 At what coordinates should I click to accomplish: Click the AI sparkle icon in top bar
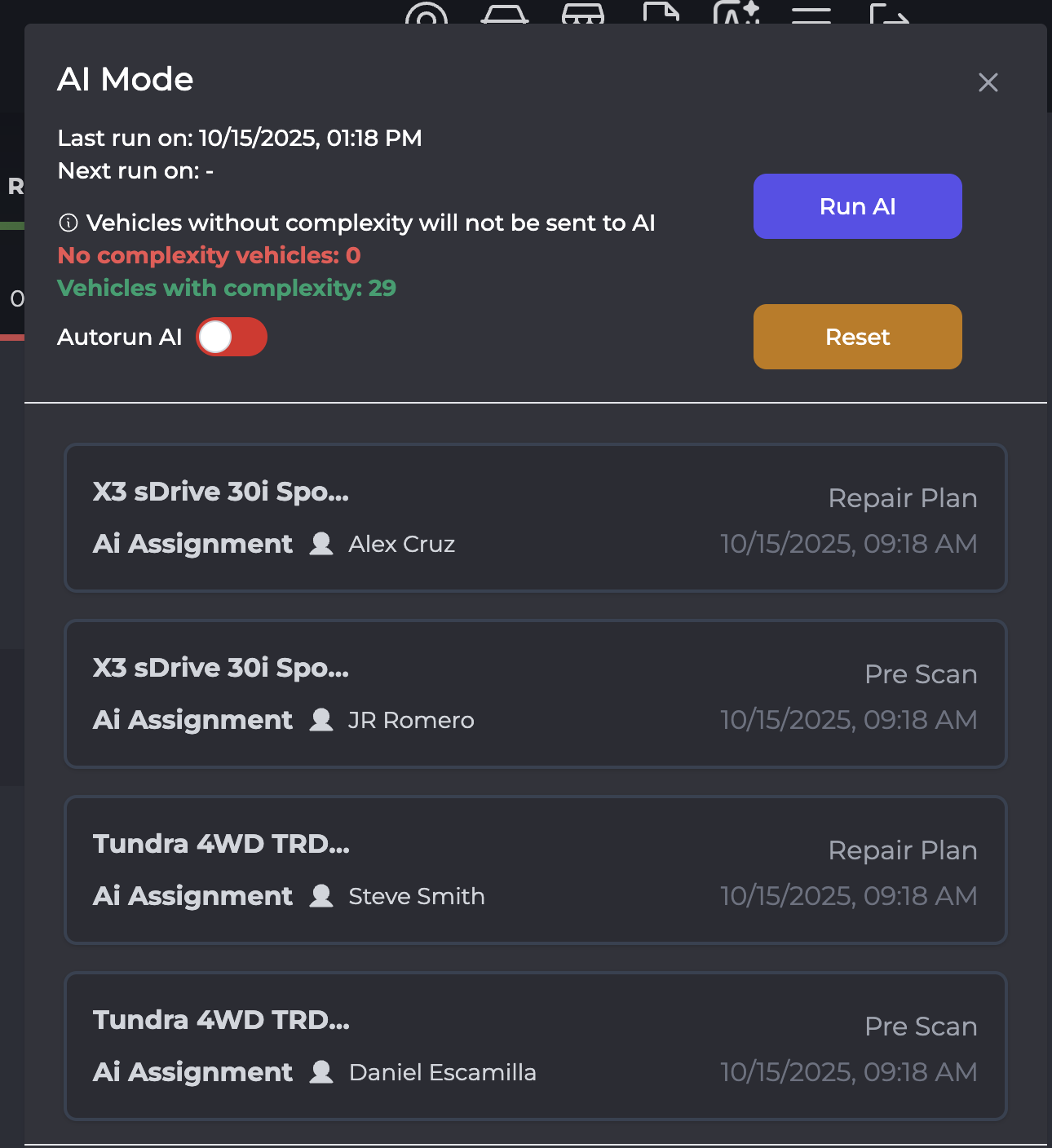tap(736, 14)
